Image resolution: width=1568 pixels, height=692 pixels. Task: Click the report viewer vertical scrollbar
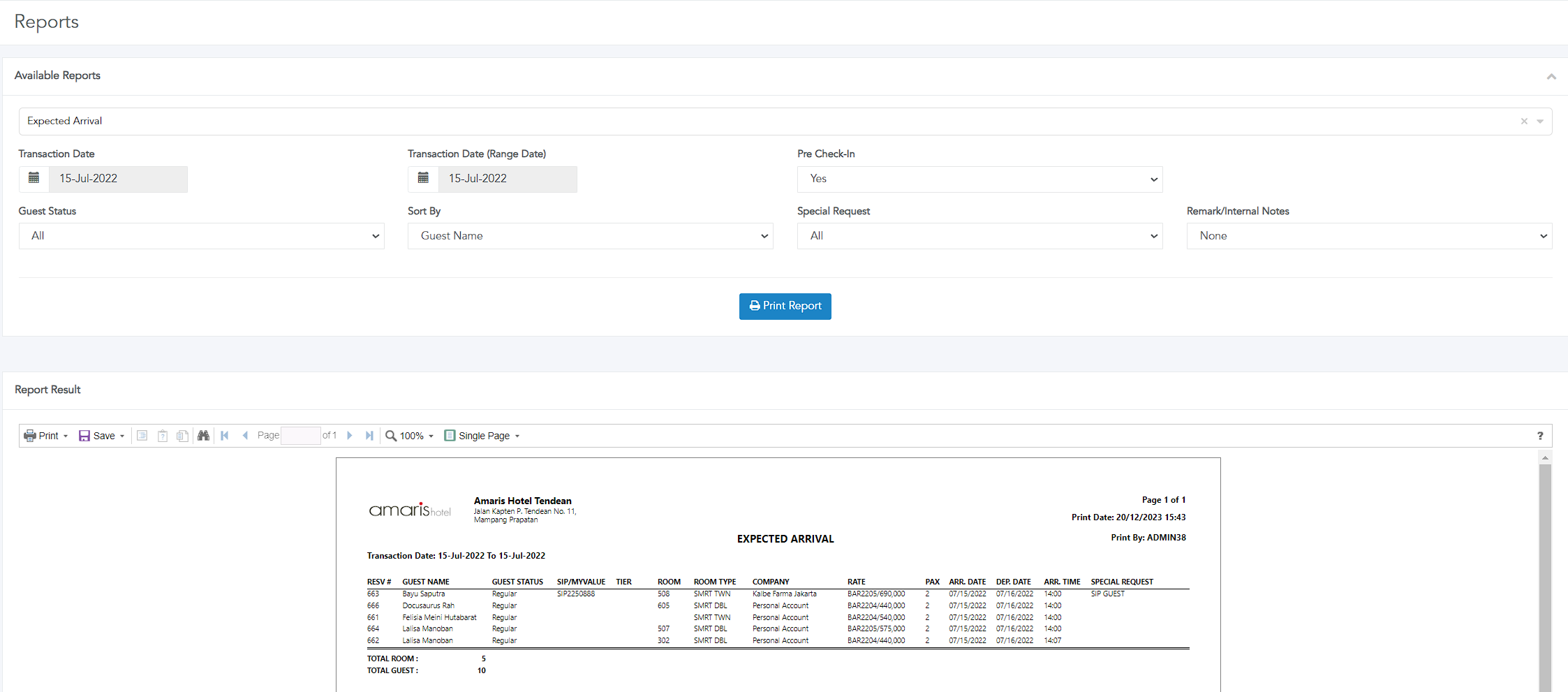coord(1545,577)
